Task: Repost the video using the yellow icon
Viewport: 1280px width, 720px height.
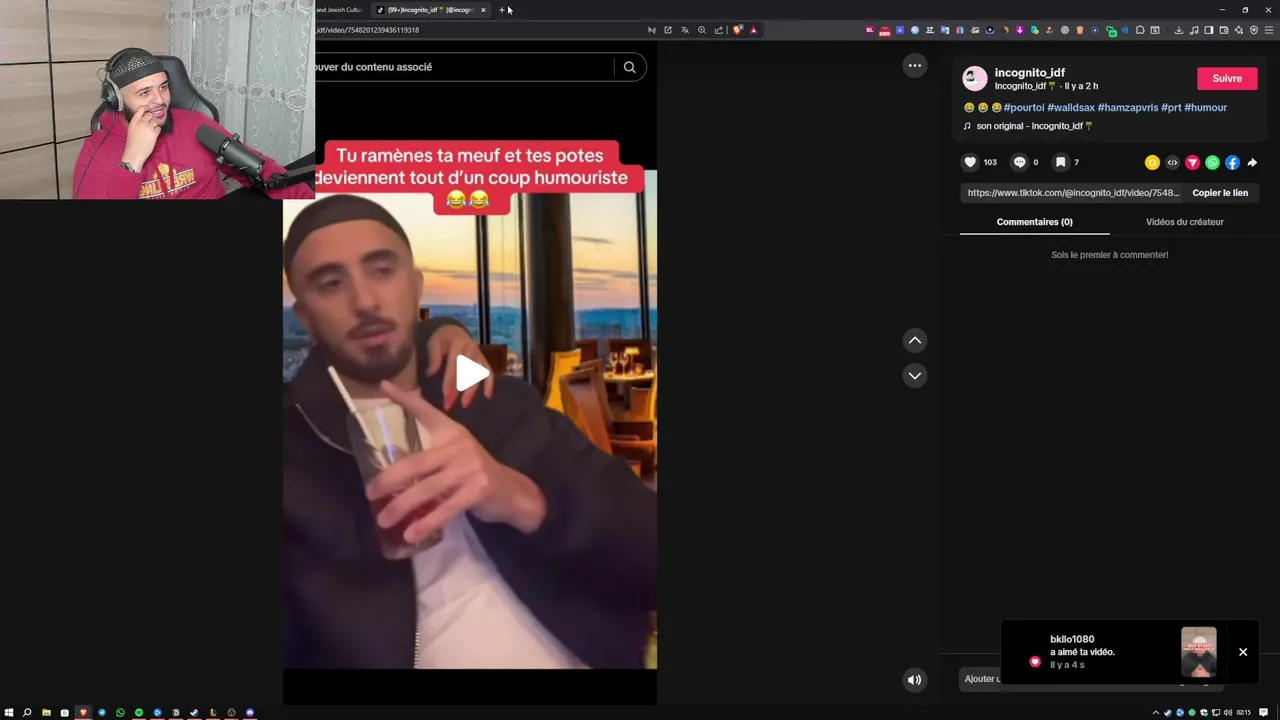Action: (1152, 162)
